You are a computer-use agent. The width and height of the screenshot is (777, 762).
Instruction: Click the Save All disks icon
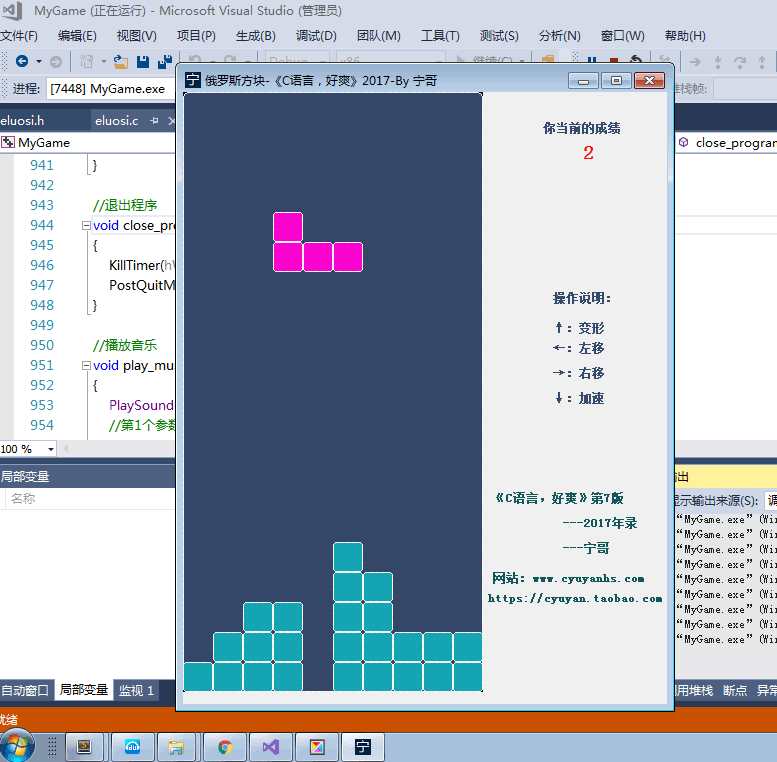tap(165, 61)
